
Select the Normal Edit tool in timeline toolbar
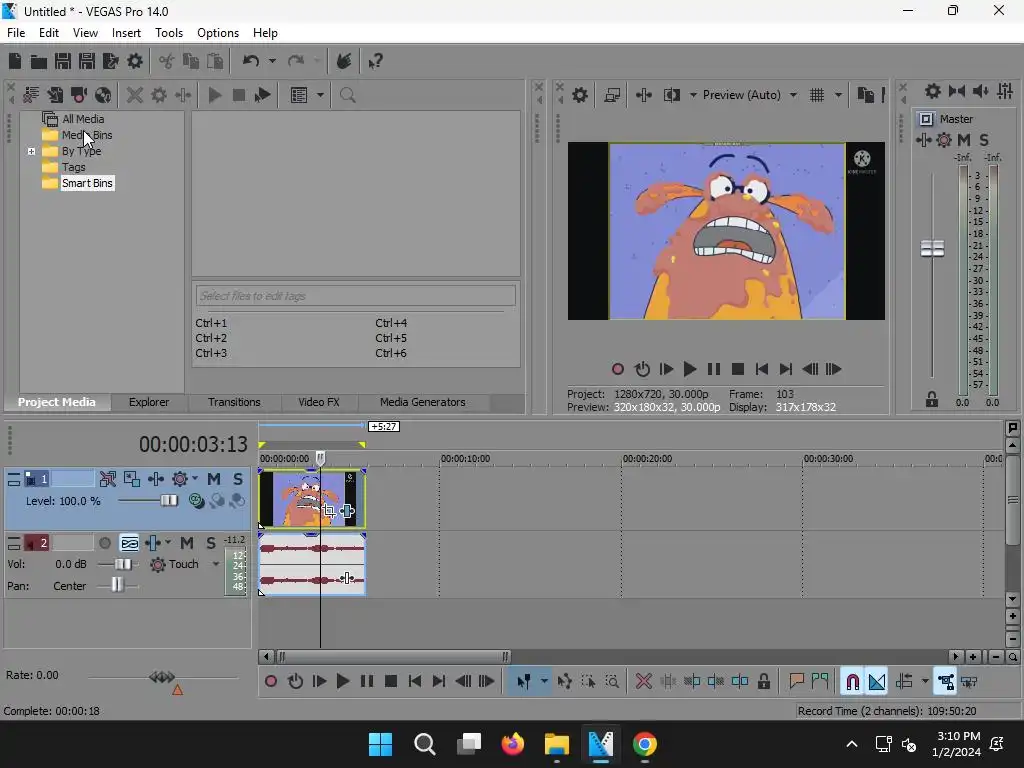click(x=523, y=682)
